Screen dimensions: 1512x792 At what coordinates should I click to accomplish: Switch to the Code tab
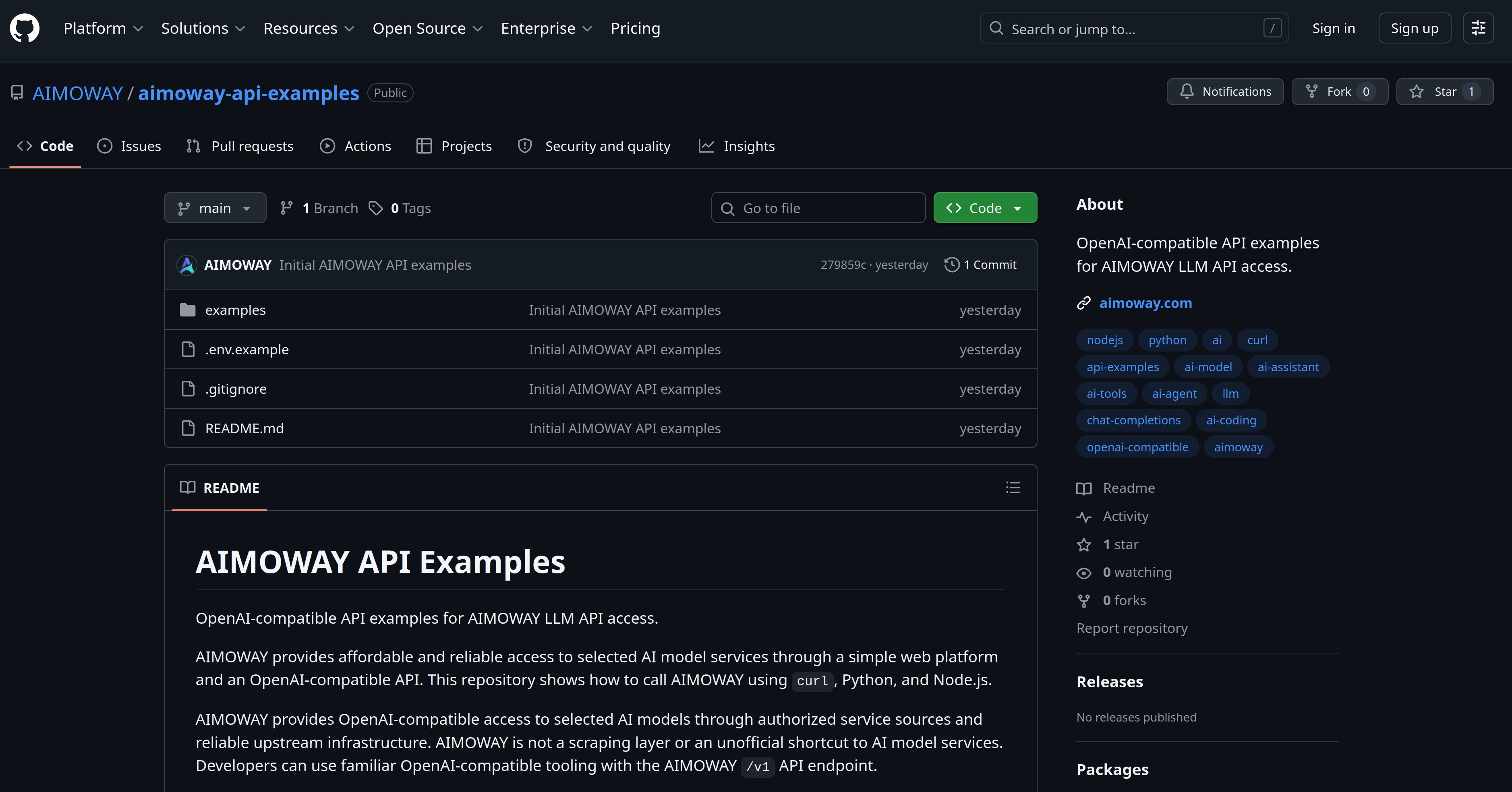pyautogui.click(x=45, y=146)
